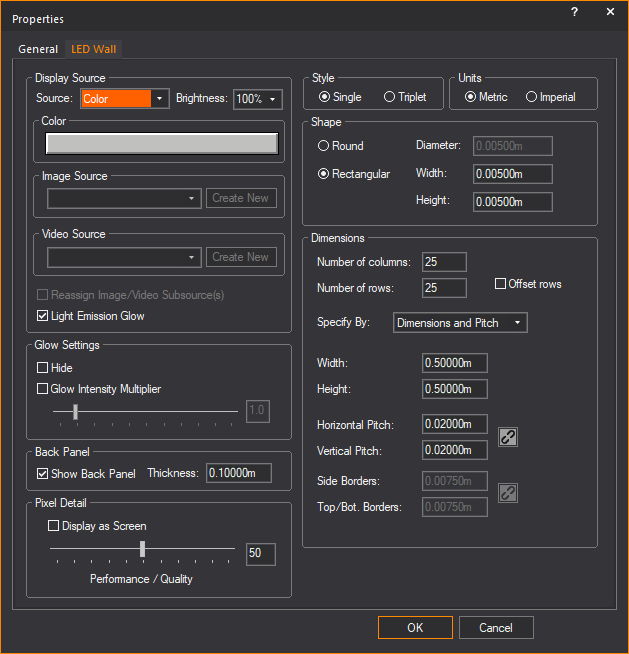Screen dimensions: 629x654
Task: Switch to the General tab
Action: (x=38, y=49)
